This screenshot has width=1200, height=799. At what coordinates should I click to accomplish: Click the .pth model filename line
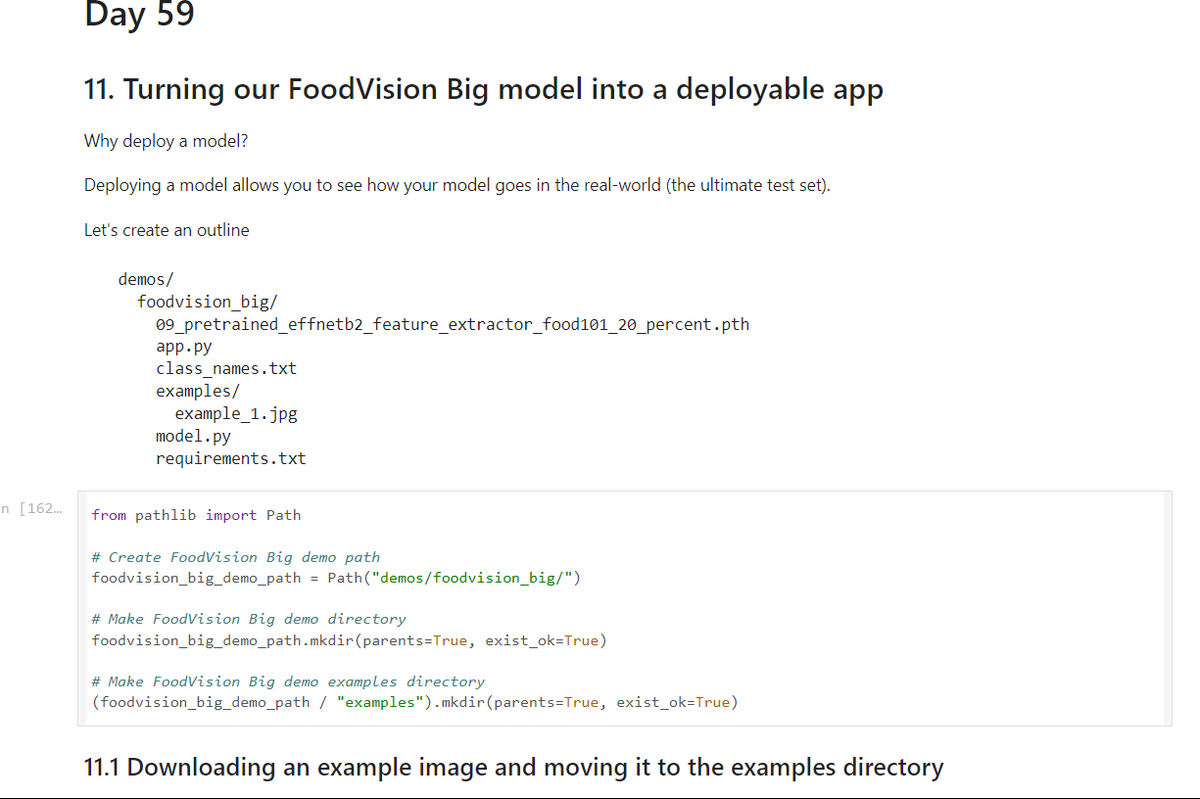tap(452, 324)
